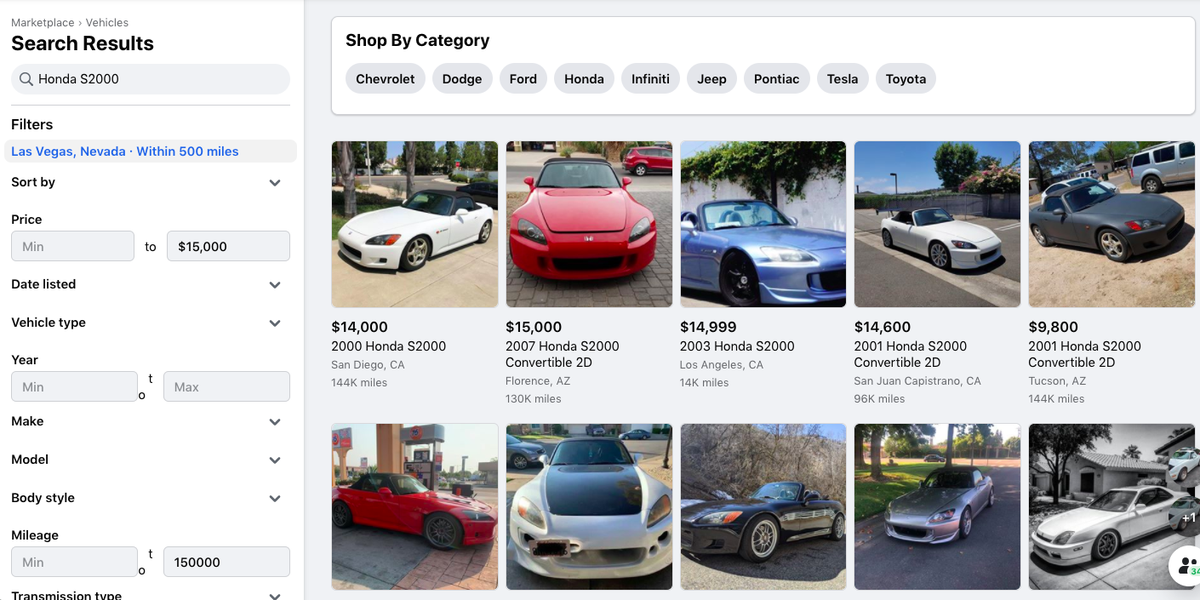
Task: Open the people icon at bottom right
Action: 1186,565
